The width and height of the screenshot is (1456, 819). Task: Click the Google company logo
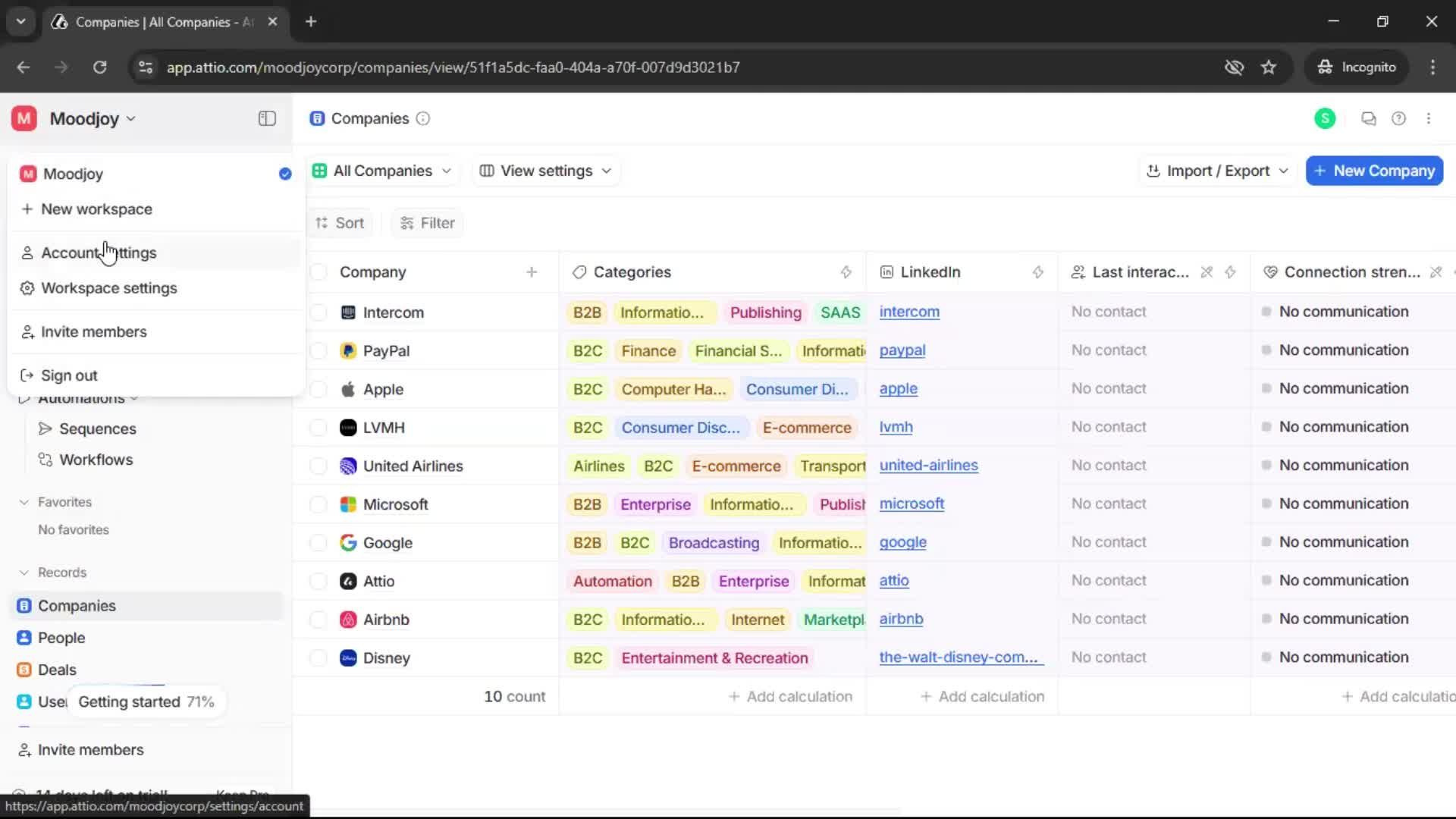[x=348, y=542]
